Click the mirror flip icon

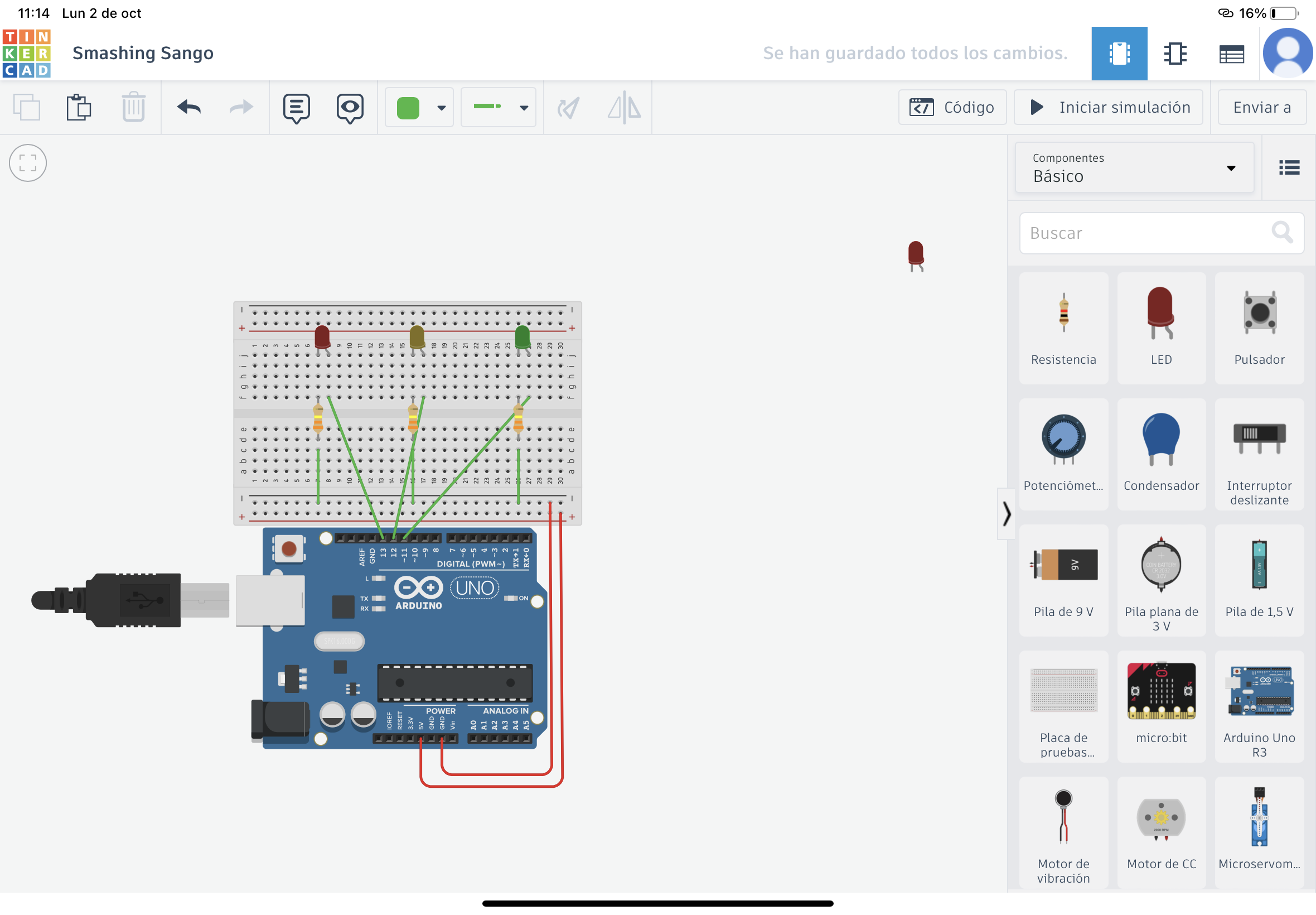pyautogui.click(x=624, y=107)
